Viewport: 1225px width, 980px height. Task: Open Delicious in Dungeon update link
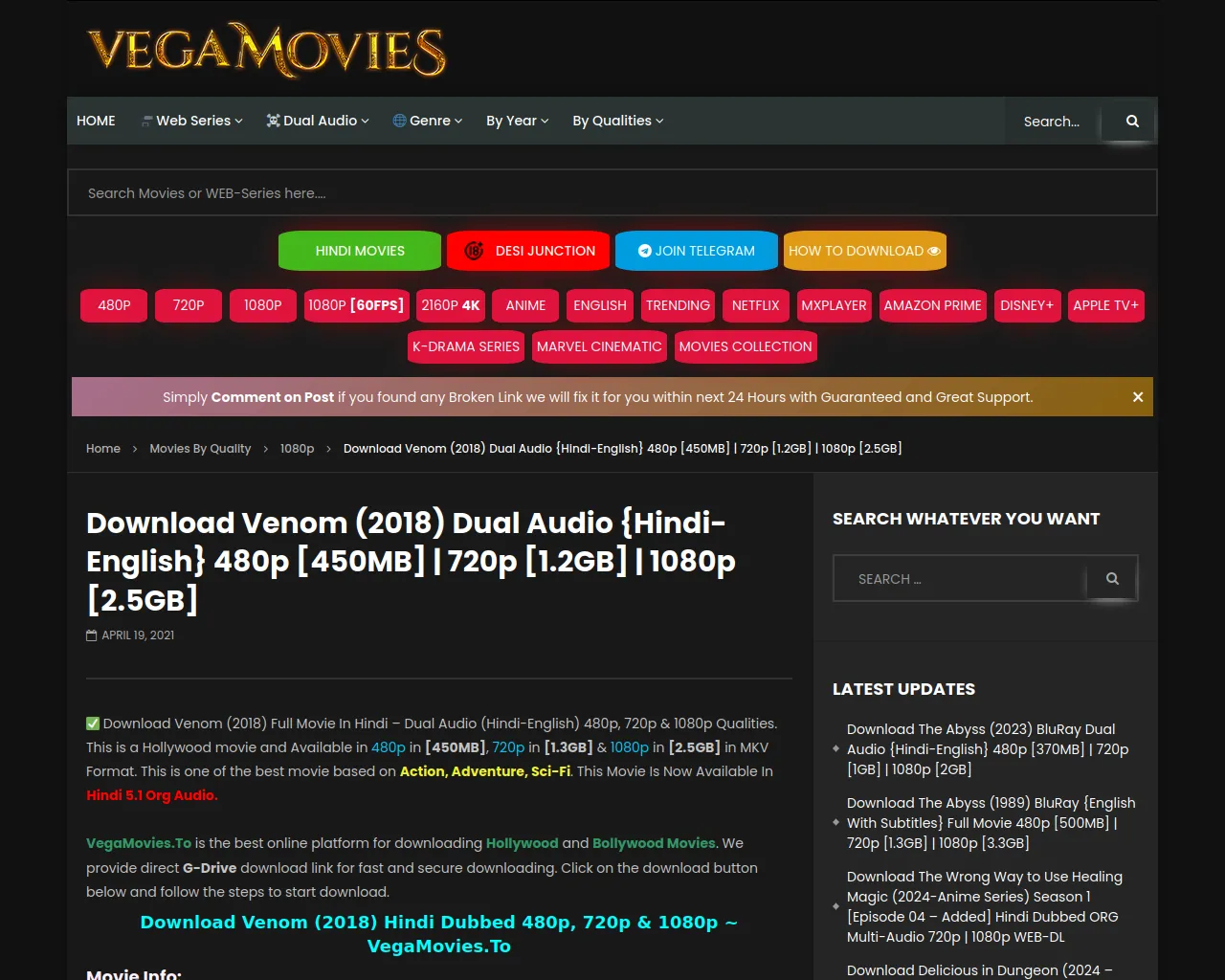[980, 970]
